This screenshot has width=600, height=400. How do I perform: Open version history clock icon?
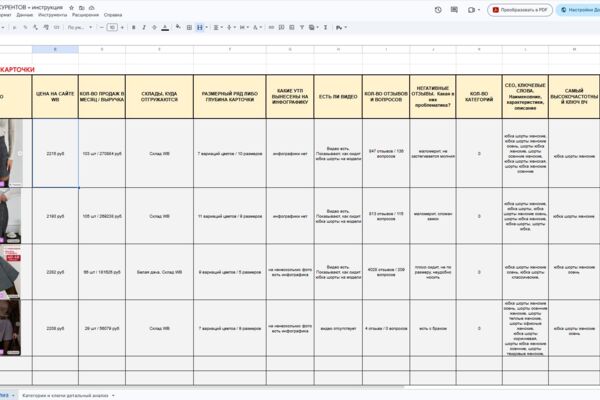pos(438,10)
